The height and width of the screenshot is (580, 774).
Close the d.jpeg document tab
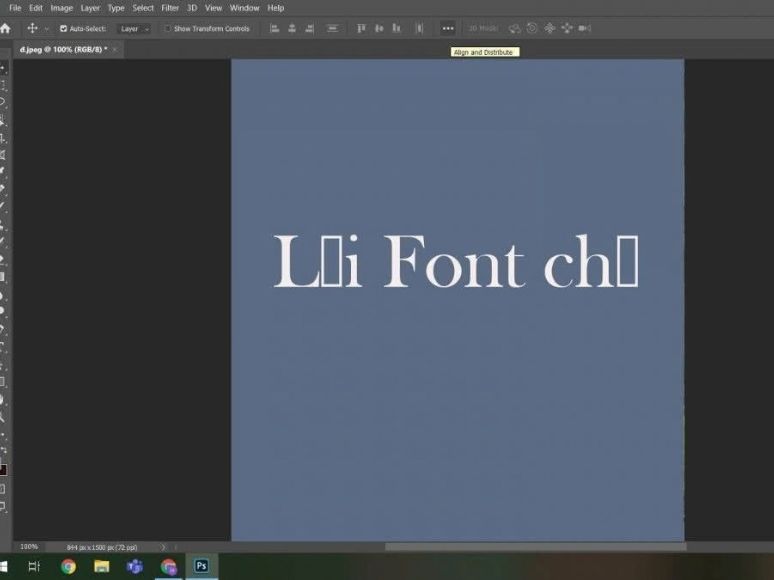115,49
